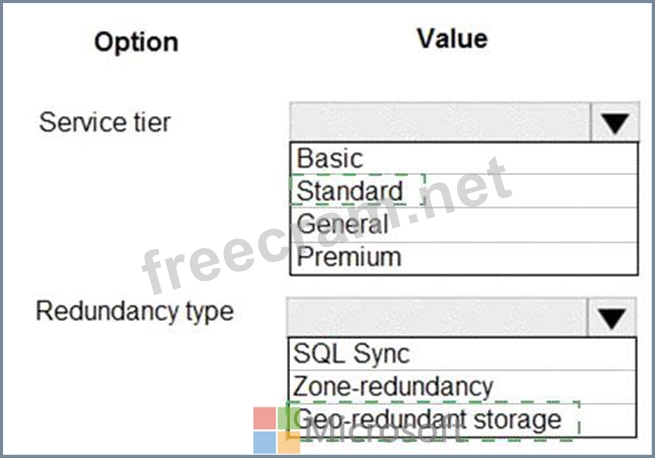This screenshot has width=655, height=458.
Task: Click the Value column header
Action: click(452, 39)
